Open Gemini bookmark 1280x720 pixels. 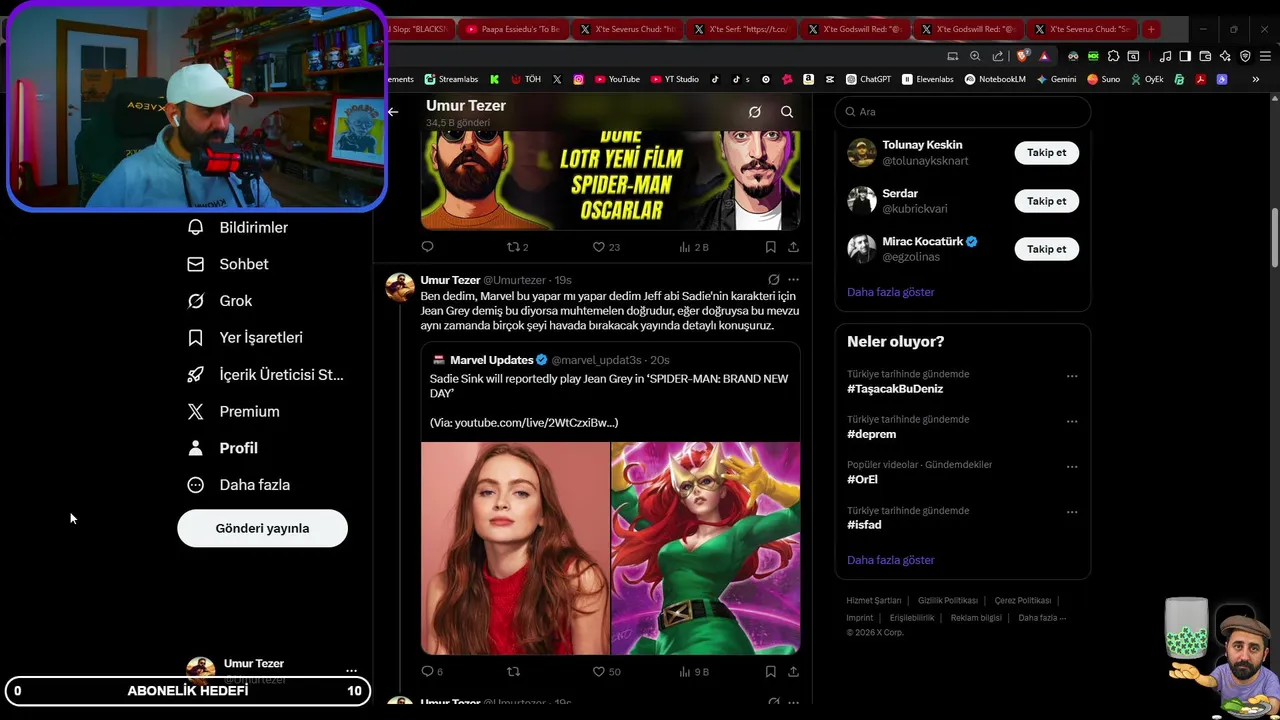[1057, 79]
